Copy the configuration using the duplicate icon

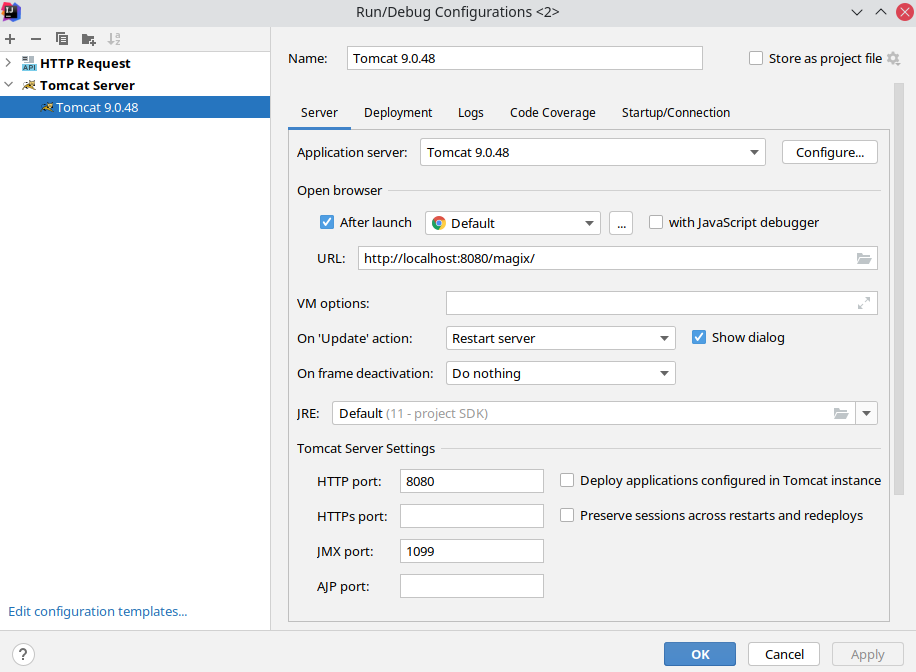pyautogui.click(x=61, y=39)
